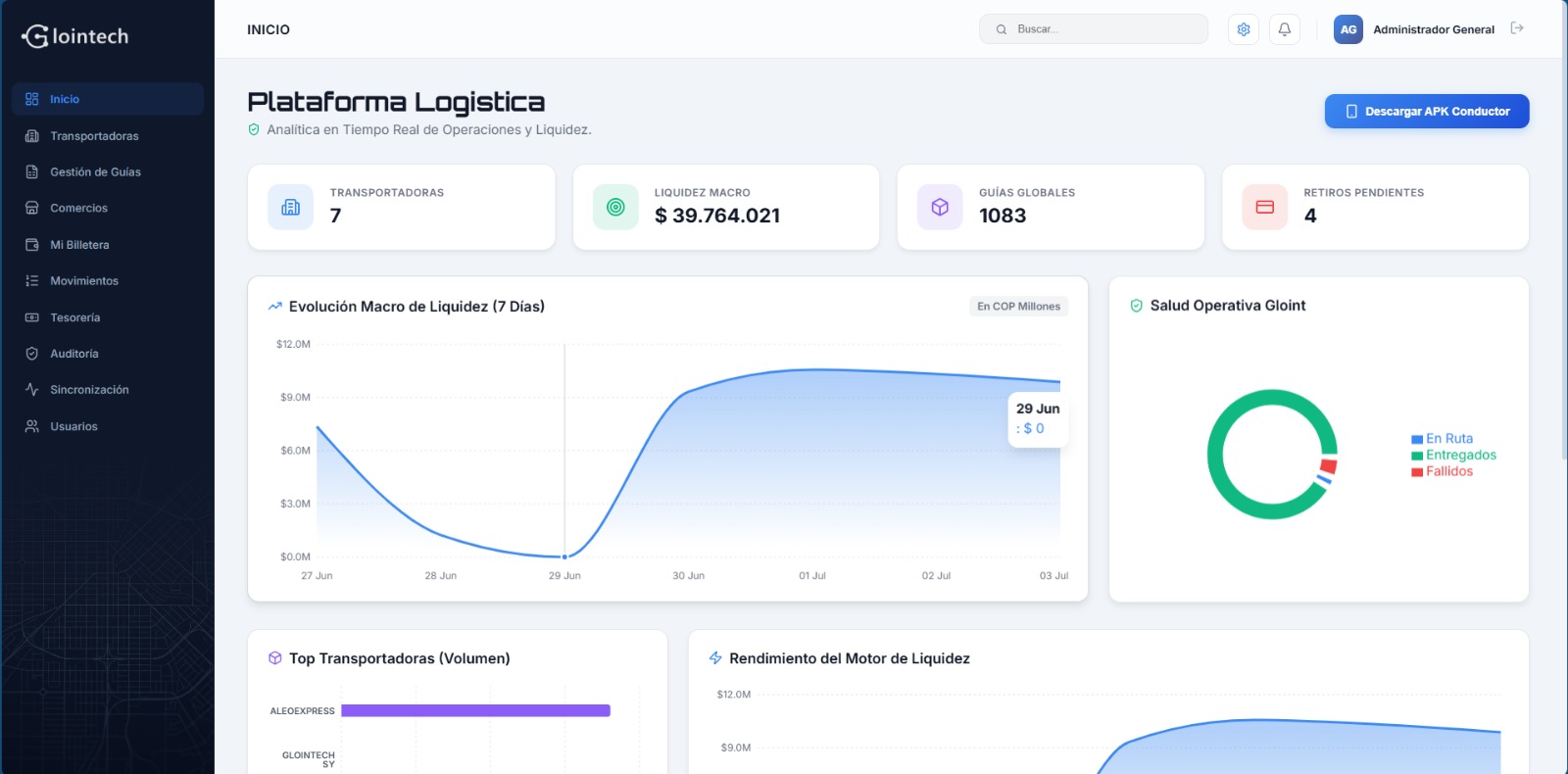Viewport: 1568px width, 774px height.
Task: Click the GLOINTECH SY bar label
Action: 308,759
